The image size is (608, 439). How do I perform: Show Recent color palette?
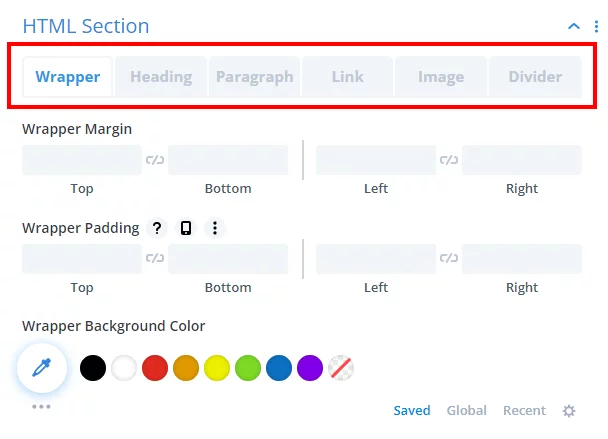[x=524, y=410]
